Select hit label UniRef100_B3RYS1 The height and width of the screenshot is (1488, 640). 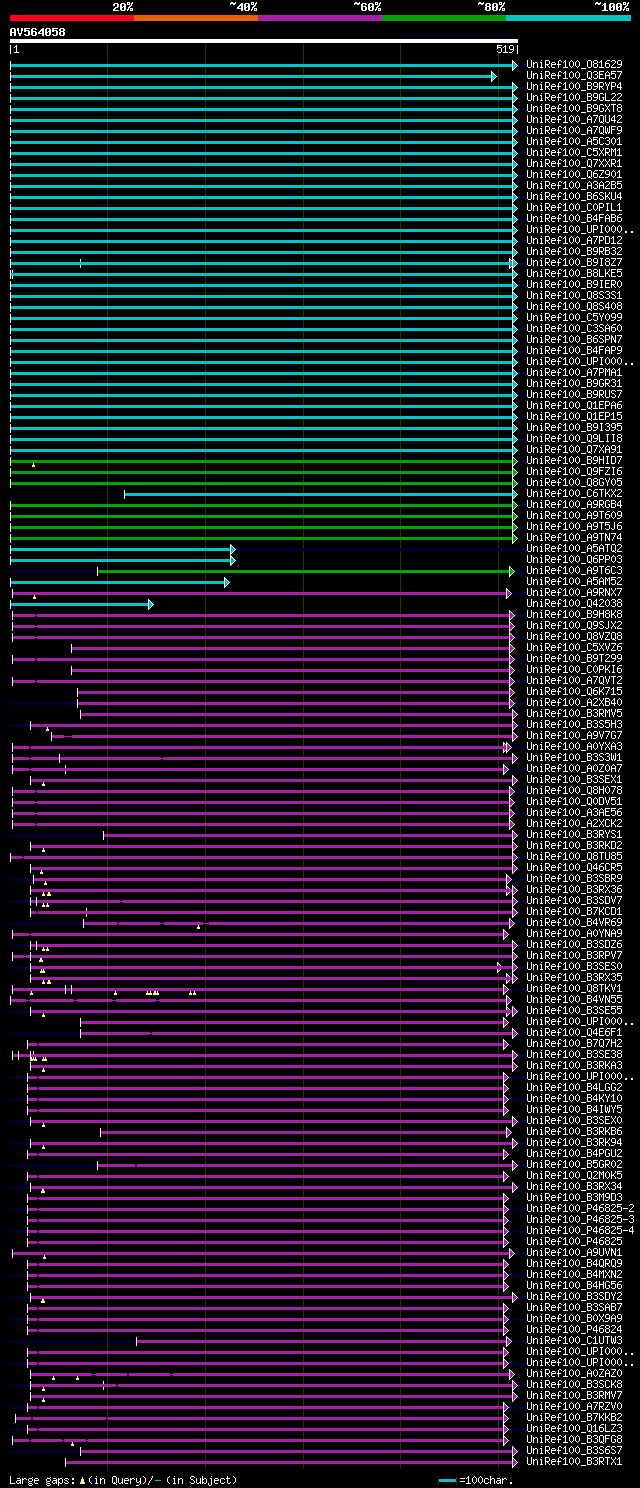pyautogui.click(x=574, y=834)
